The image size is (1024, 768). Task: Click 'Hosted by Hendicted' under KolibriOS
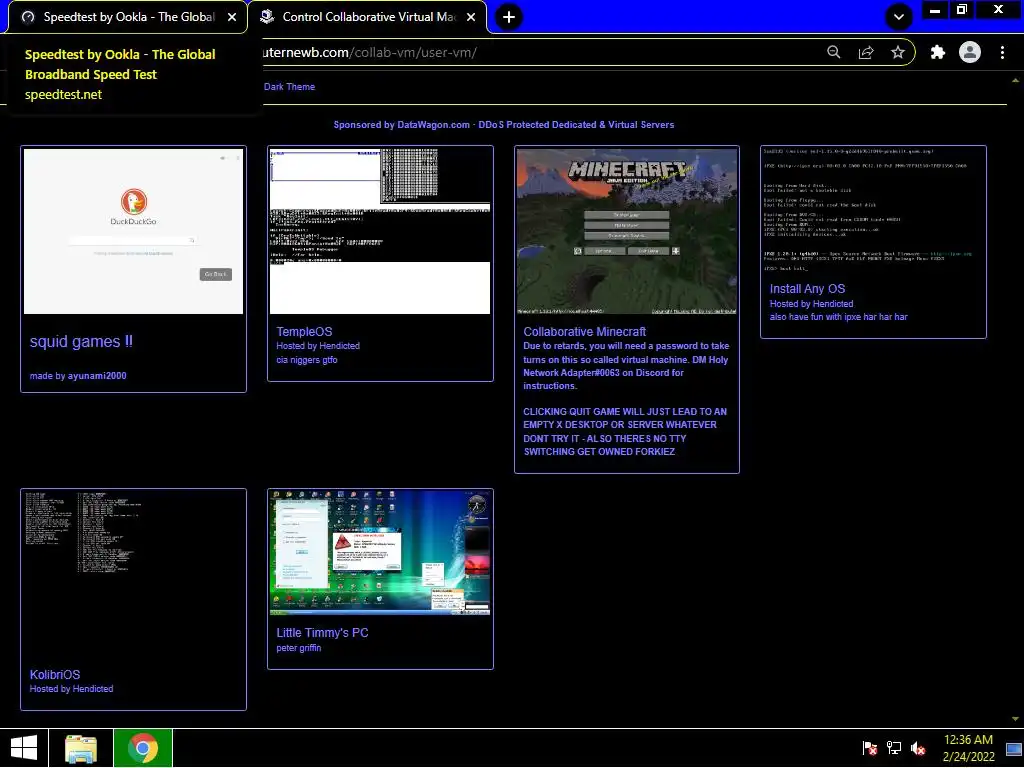pos(71,689)
